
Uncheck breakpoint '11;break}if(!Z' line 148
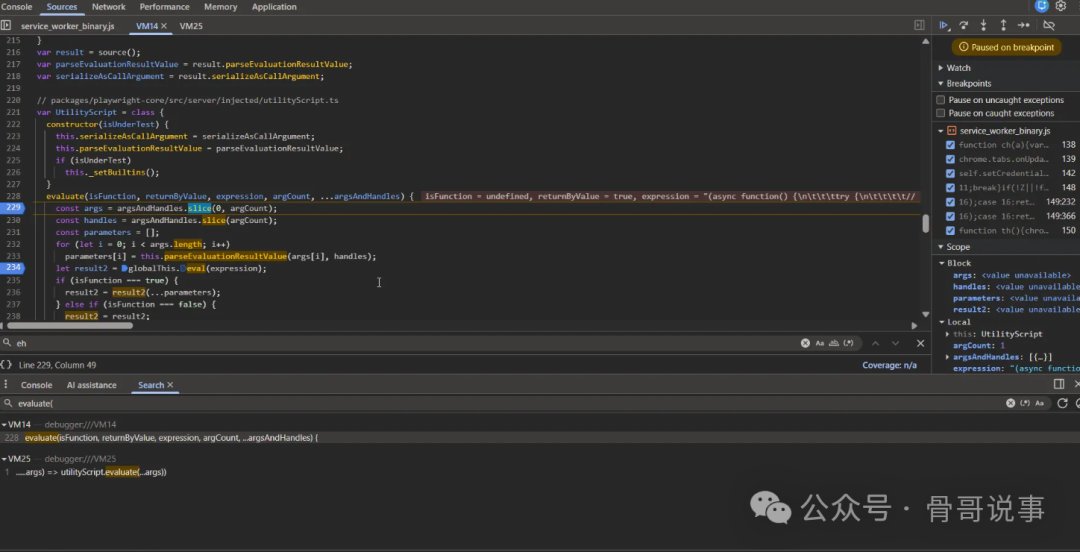tap(951, 187)
